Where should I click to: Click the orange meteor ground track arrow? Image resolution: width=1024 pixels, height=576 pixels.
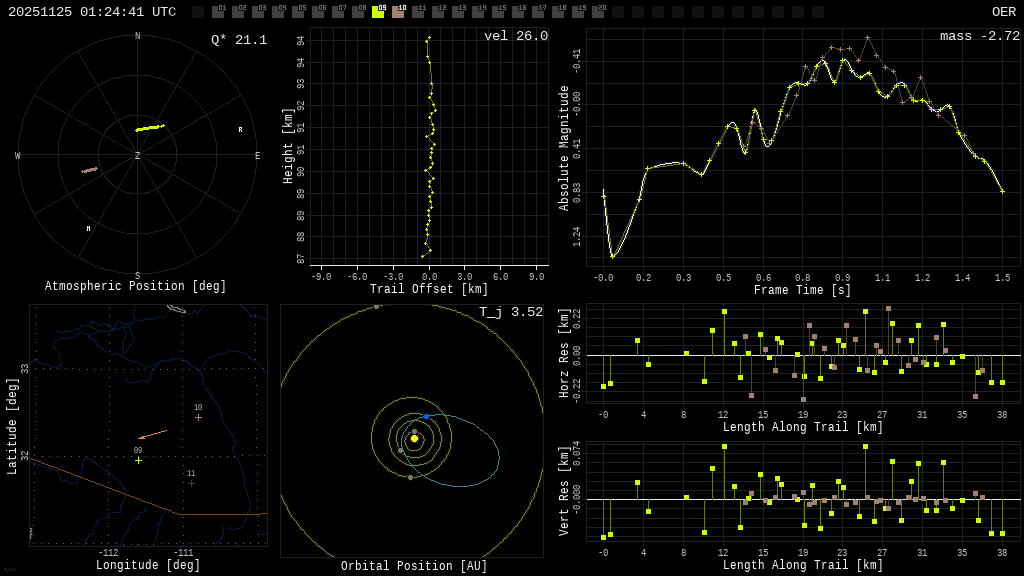click(153, 434)
